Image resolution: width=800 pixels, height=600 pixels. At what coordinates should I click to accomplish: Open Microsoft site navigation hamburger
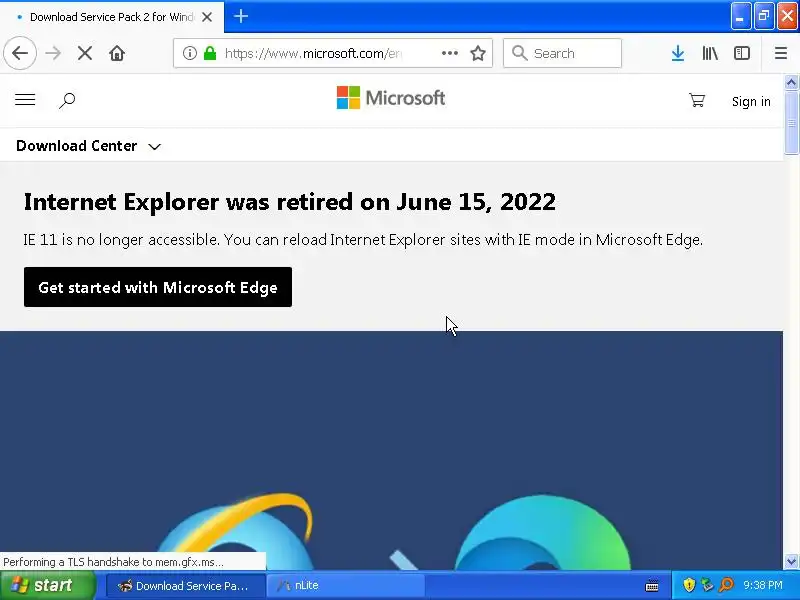(x=25, y=99)
